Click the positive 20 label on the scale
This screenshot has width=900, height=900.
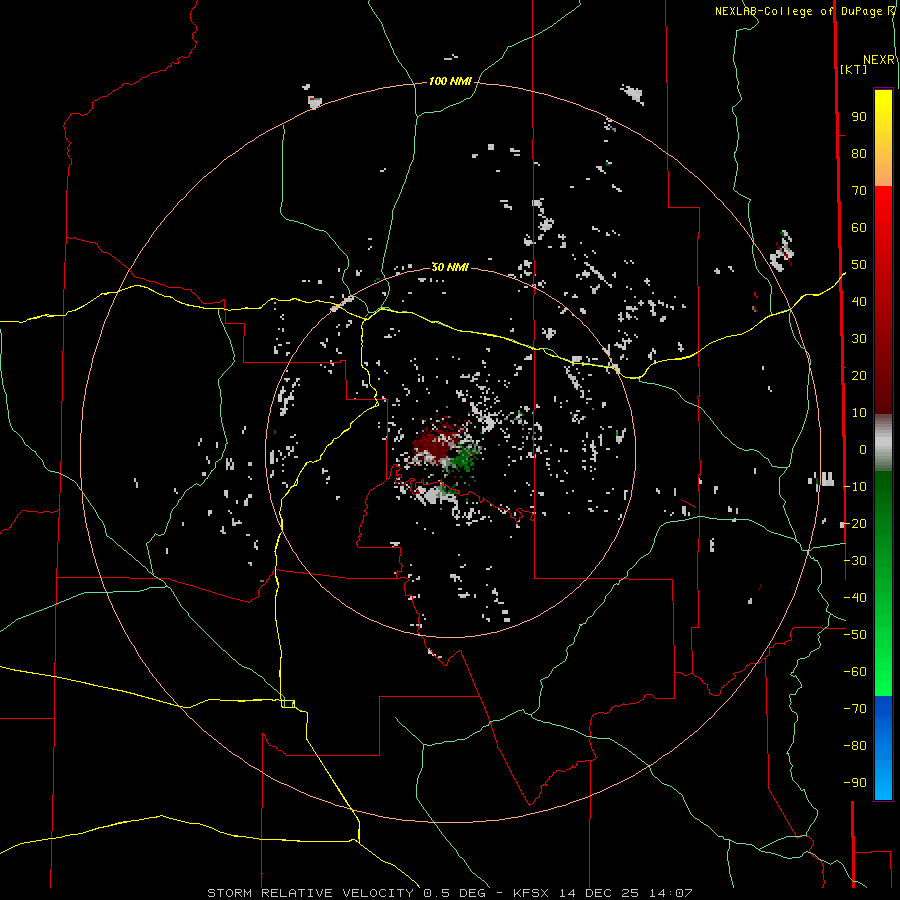tap(859, 375)
